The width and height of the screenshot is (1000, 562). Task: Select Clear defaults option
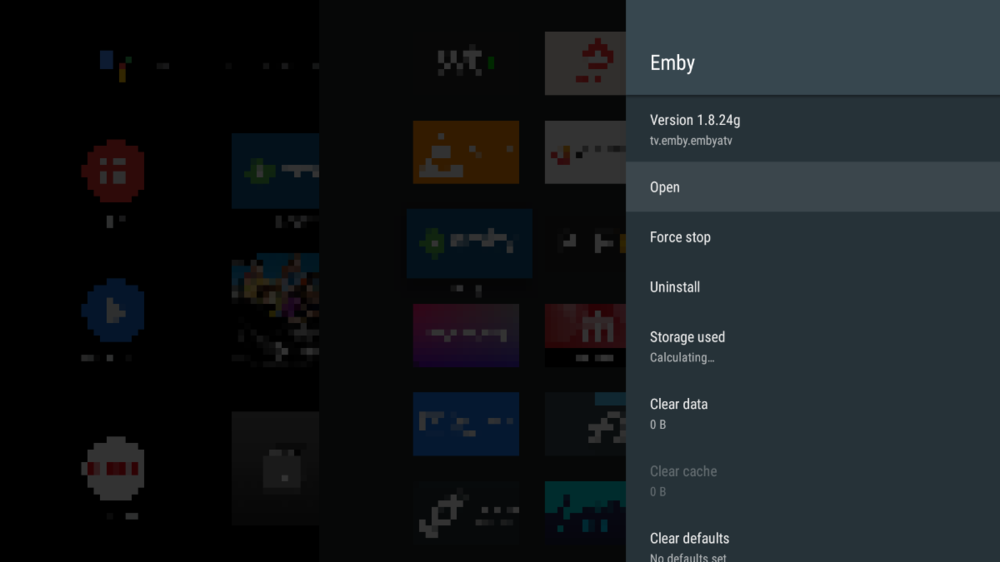click(812, 539)
